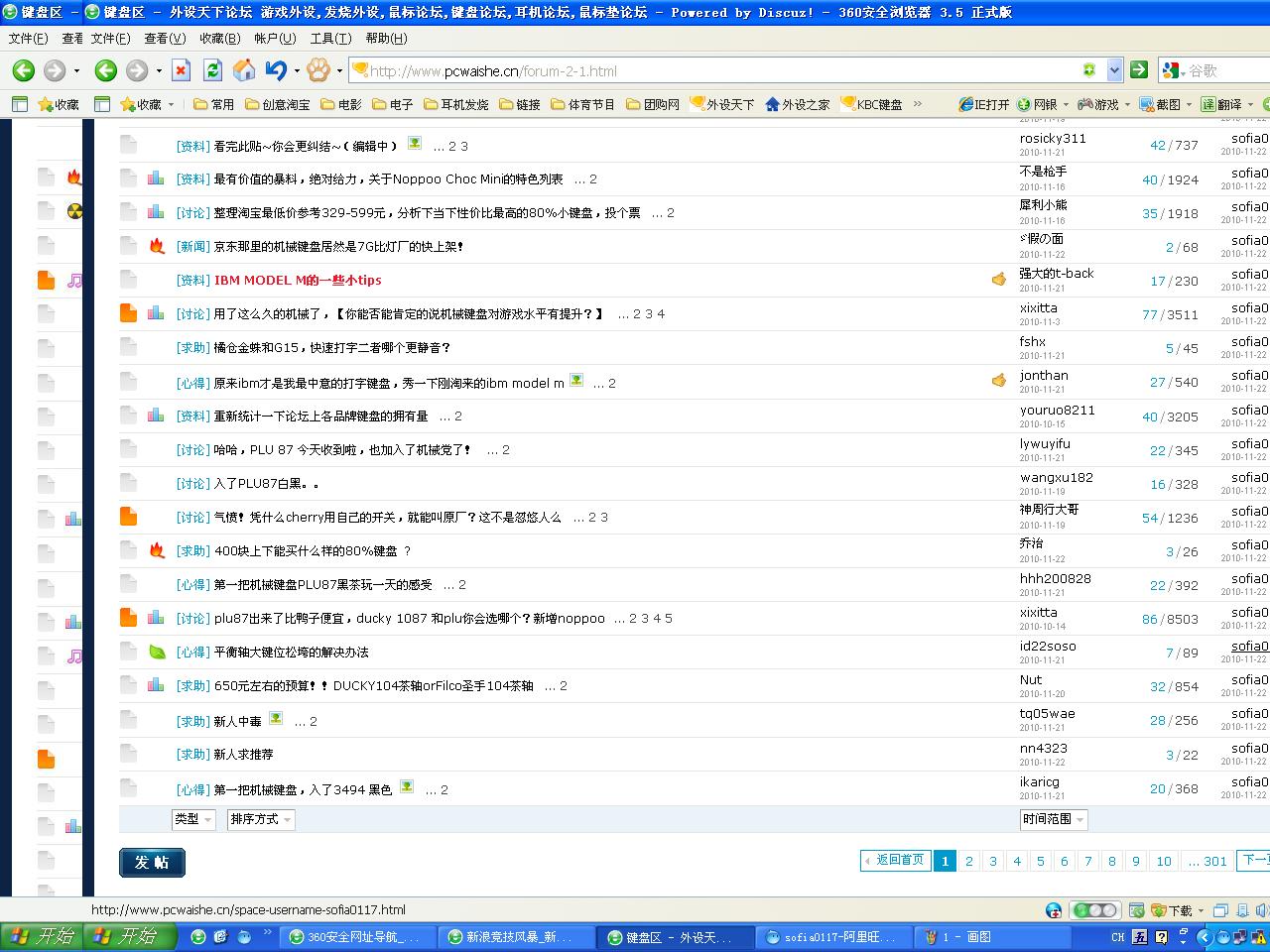Screen dimensions: 1270x952
Task: Expand the 时间范围 time range dropdown
Action: tap(1054, 819)
